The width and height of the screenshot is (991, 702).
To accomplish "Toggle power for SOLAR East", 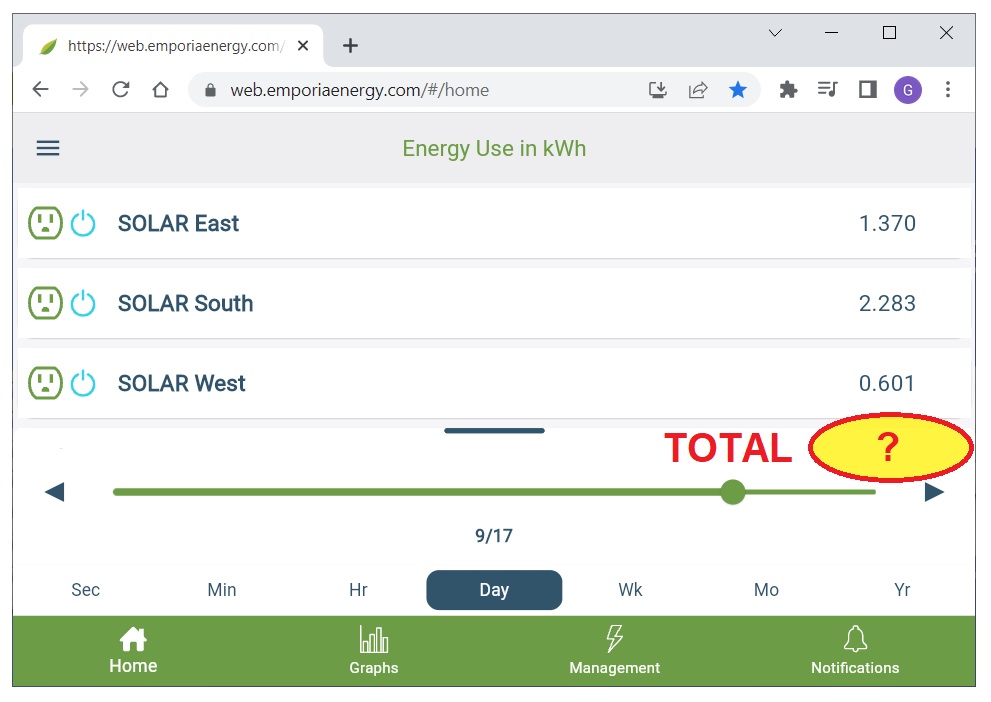I will (x=83, y=223).
